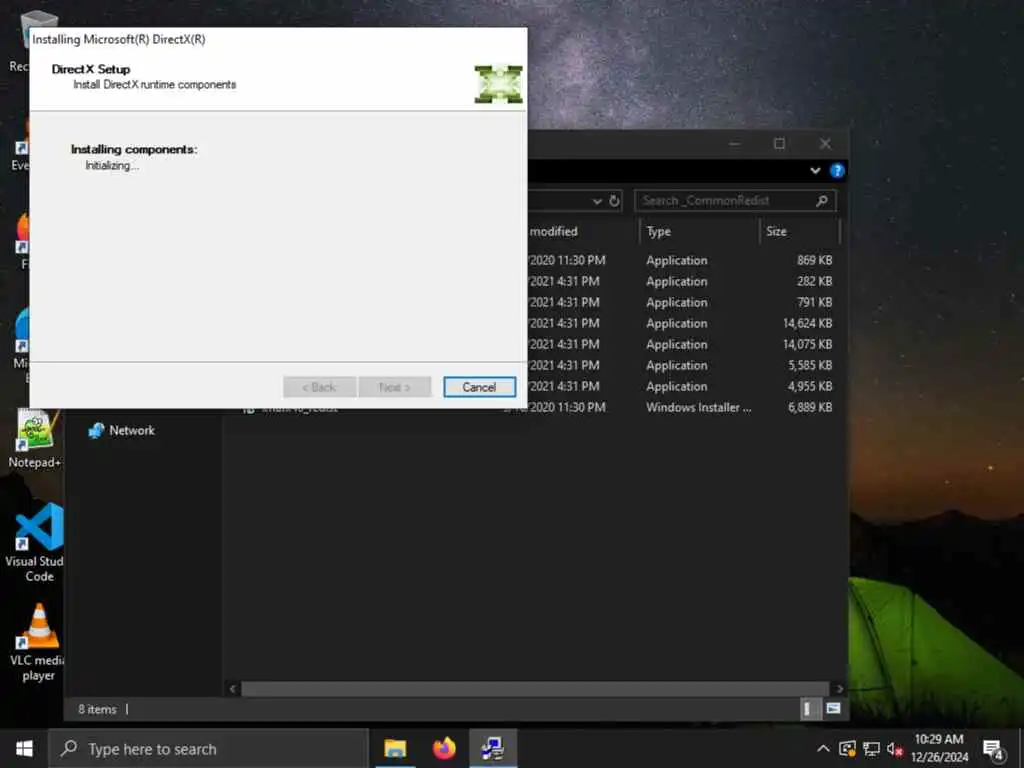Image resolution: width=1024 pixels, height=768 pixels.
Task: Show hidden icons in the system tray
Action: coord(823,748)
